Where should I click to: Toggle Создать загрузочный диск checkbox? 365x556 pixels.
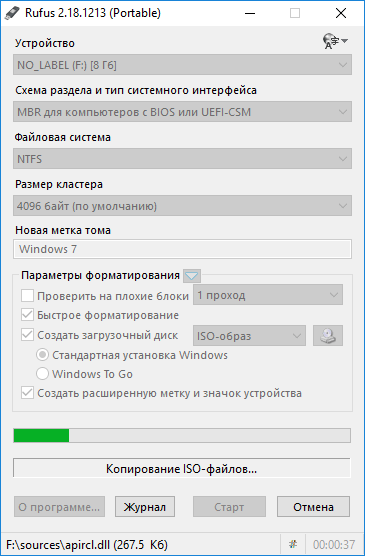coord(27,335)
